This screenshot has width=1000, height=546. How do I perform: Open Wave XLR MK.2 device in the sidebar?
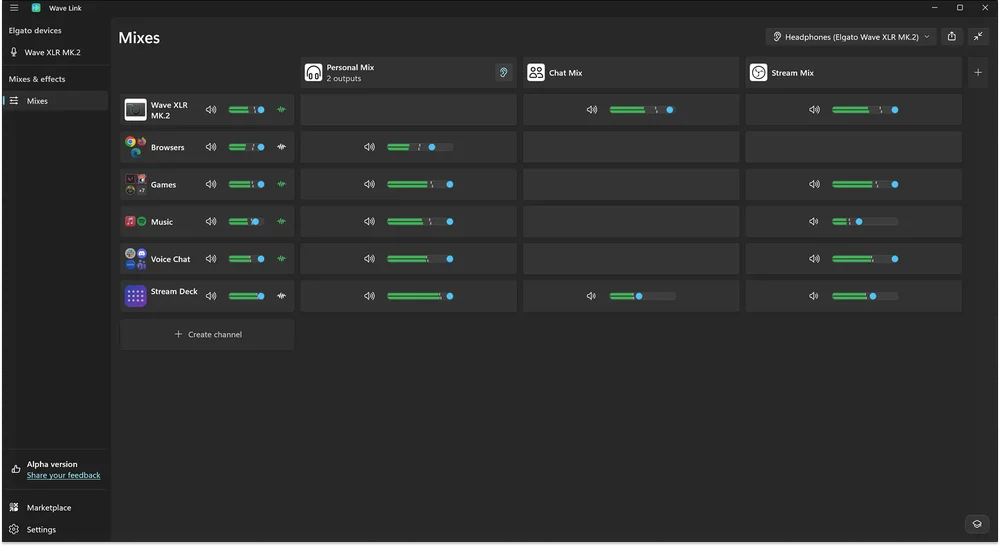click(x=52, y=52)
